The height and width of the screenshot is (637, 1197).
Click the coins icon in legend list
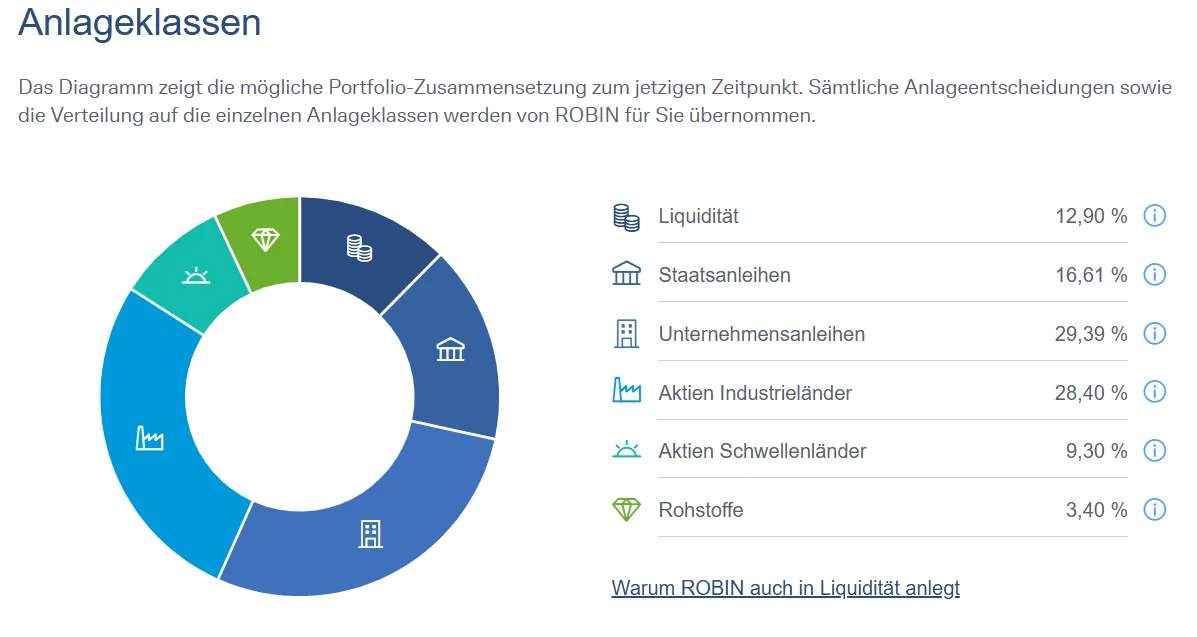626,217
